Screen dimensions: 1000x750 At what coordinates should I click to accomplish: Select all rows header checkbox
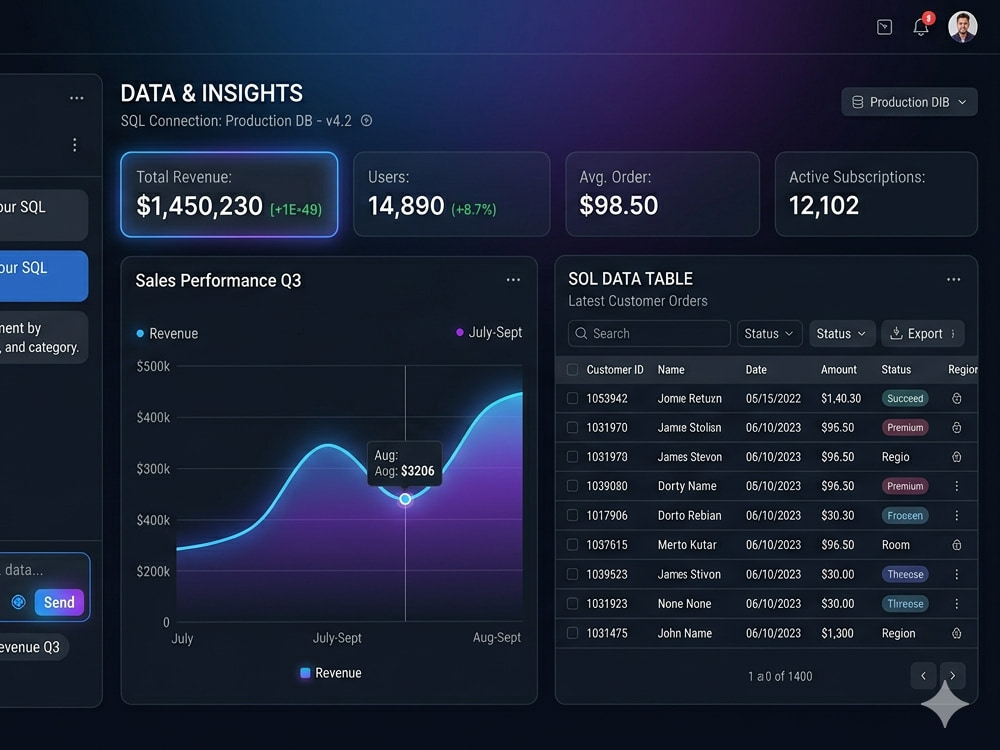coord(572,370)
